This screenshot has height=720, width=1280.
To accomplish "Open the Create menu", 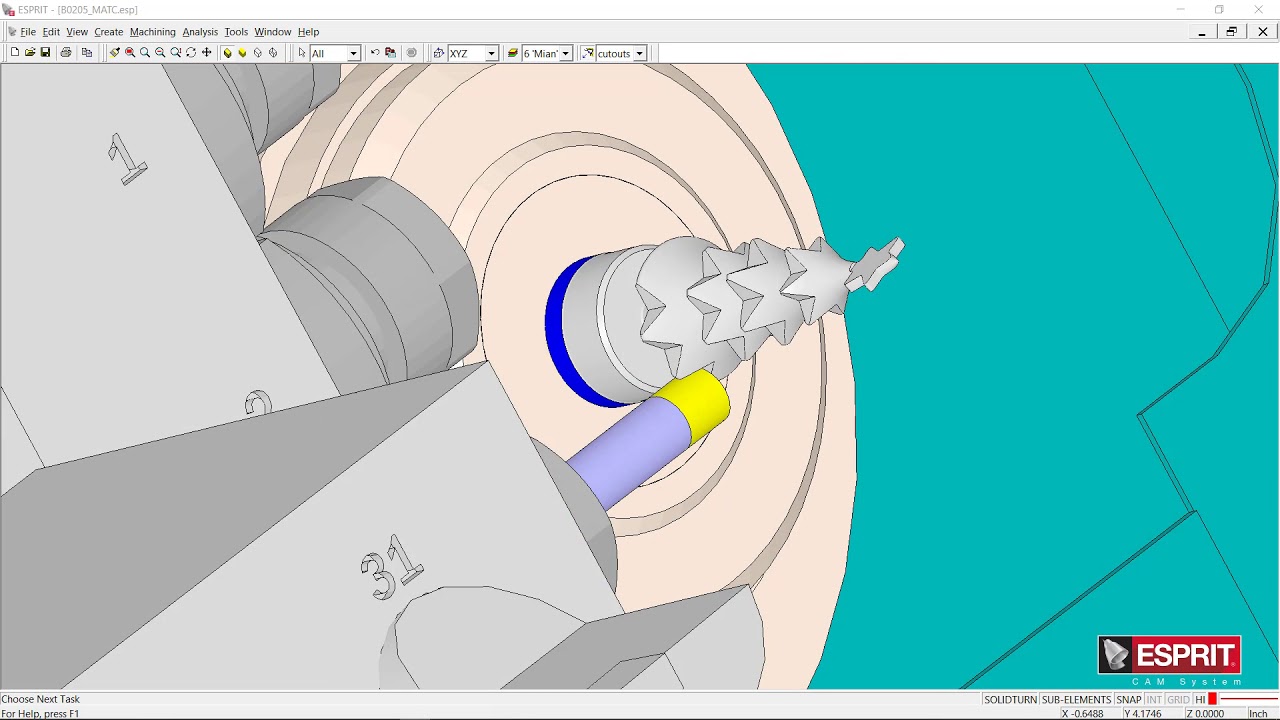I will point(108,32).
